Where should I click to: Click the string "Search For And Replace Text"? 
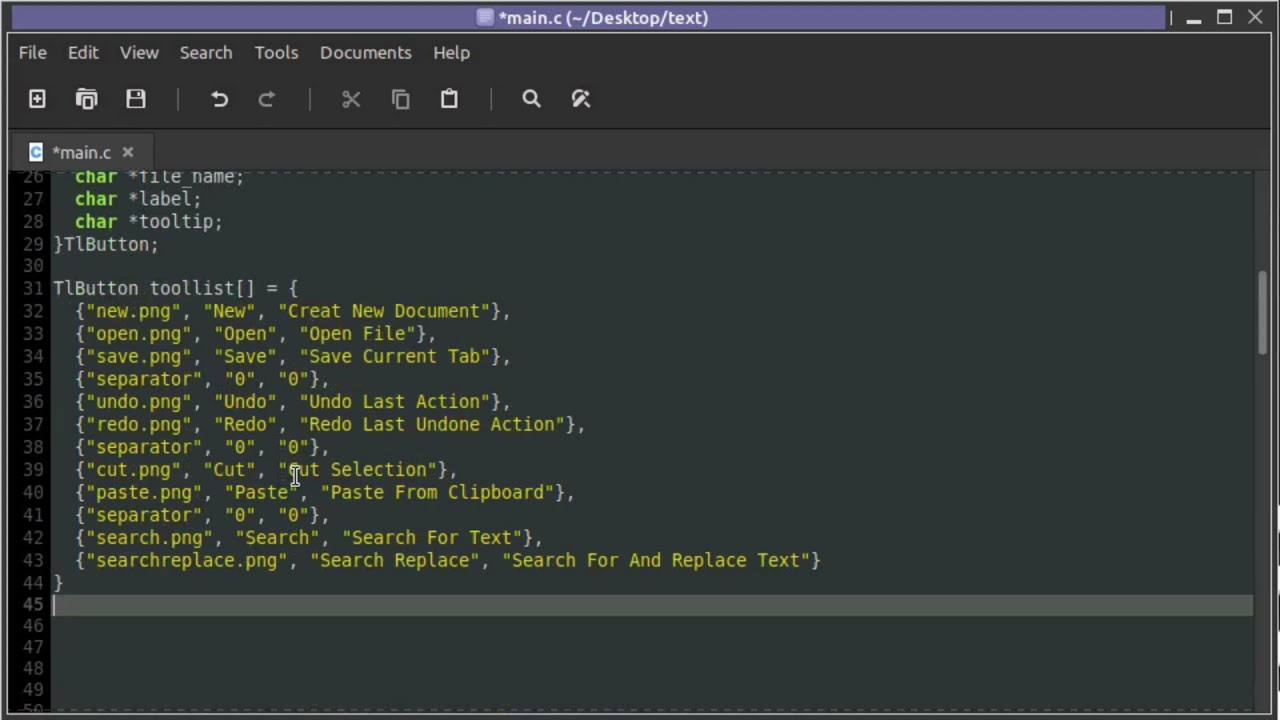click(x=655, y=560)
